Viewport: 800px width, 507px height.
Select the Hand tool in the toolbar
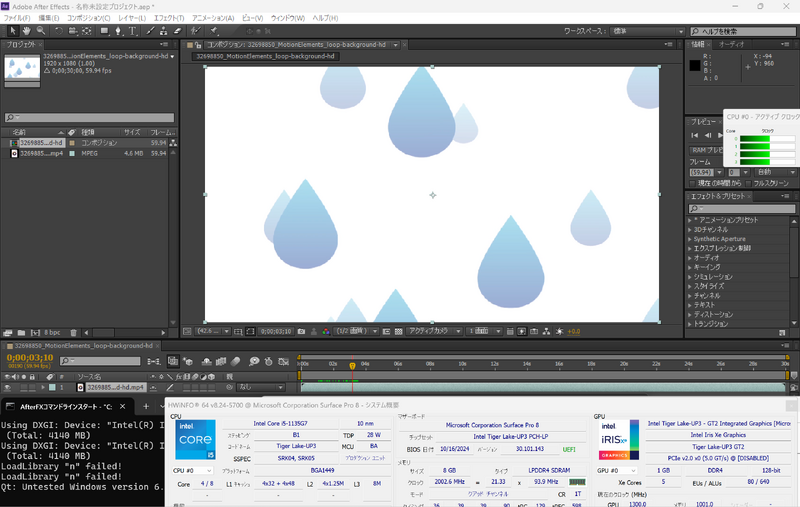click(26, 31)
